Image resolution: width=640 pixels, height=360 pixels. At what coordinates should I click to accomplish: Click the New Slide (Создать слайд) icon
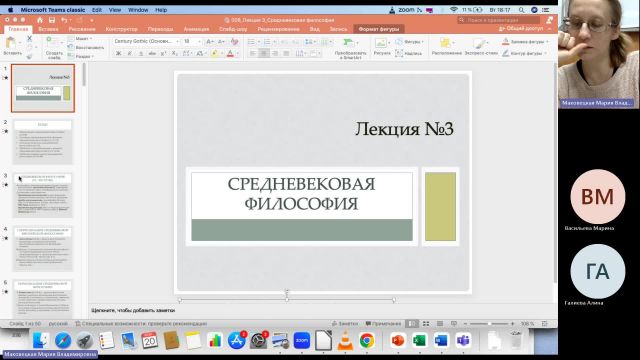[53, 42]
